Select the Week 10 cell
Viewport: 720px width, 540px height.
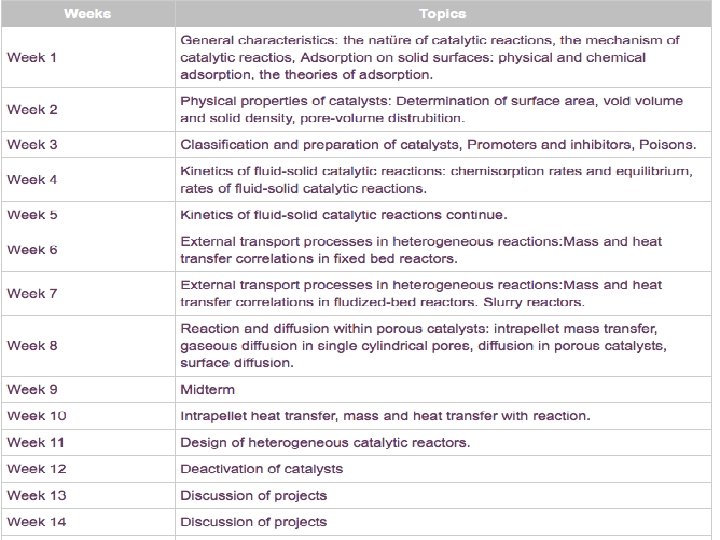(37, 415)
